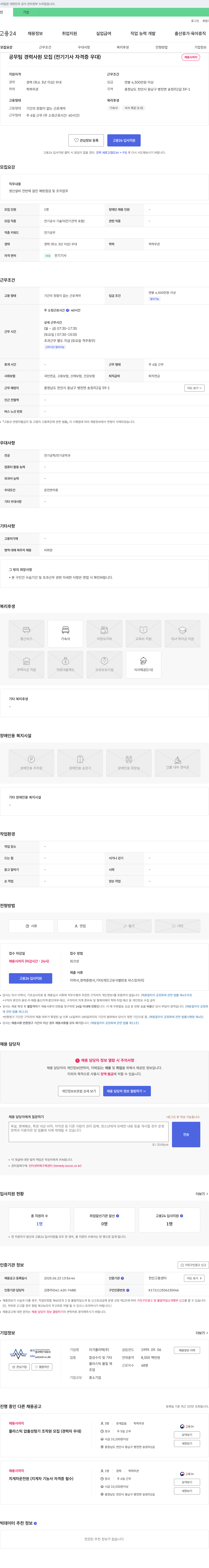Click 세부보기 for 플라스틱 압출성형기 job
This screenshot has height=1568, width=209.
click(187, 1443)
